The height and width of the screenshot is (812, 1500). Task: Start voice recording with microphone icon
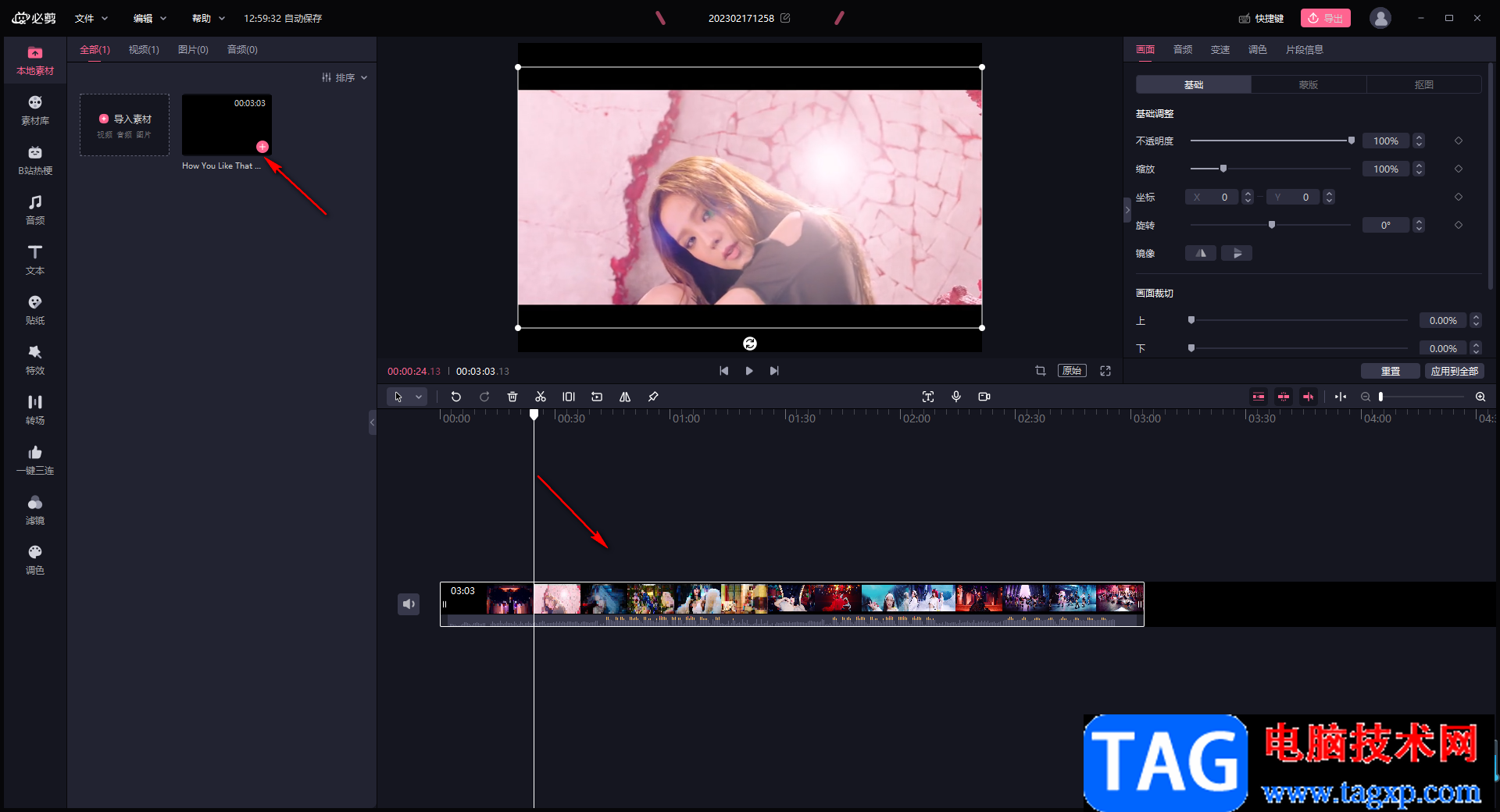coord(956,397)
